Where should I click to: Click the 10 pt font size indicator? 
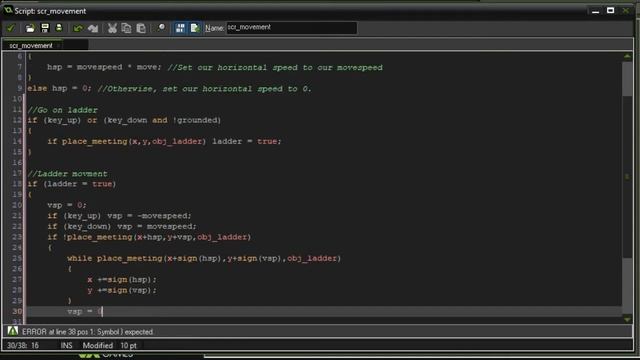coord(129,345)
